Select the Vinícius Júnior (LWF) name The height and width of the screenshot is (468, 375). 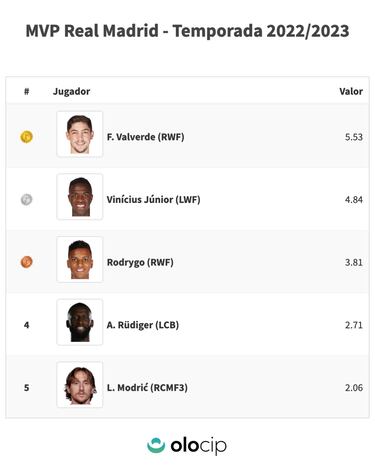coord(153,200)
